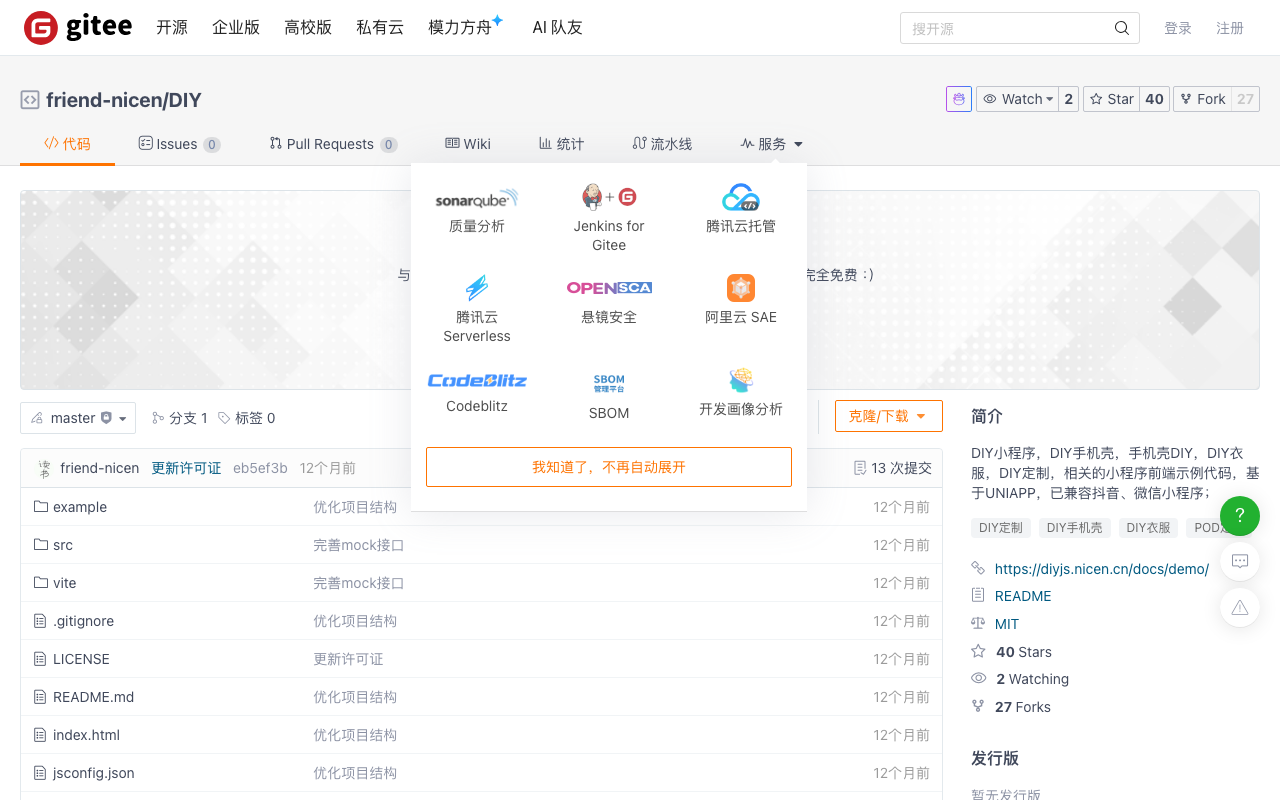Click the search magnifier icon
Viewport: 1280px width, 800px height.
1122,28
